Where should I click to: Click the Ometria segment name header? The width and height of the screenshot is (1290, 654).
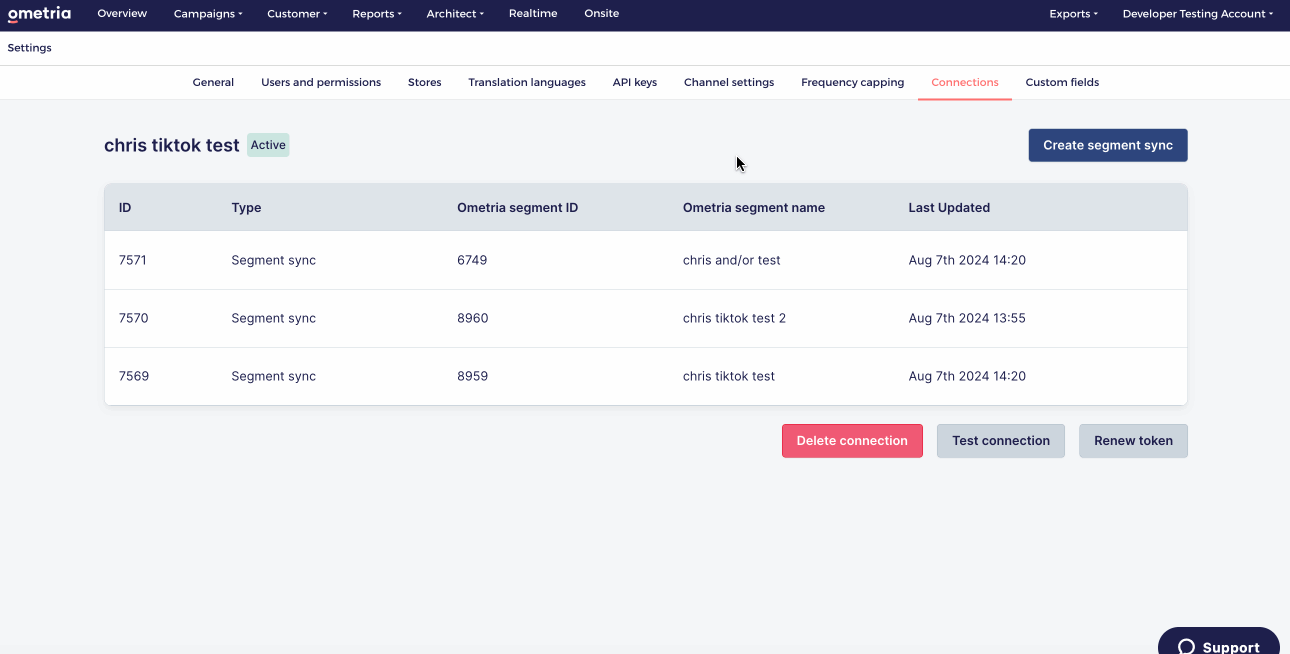(x=754, y=208)
